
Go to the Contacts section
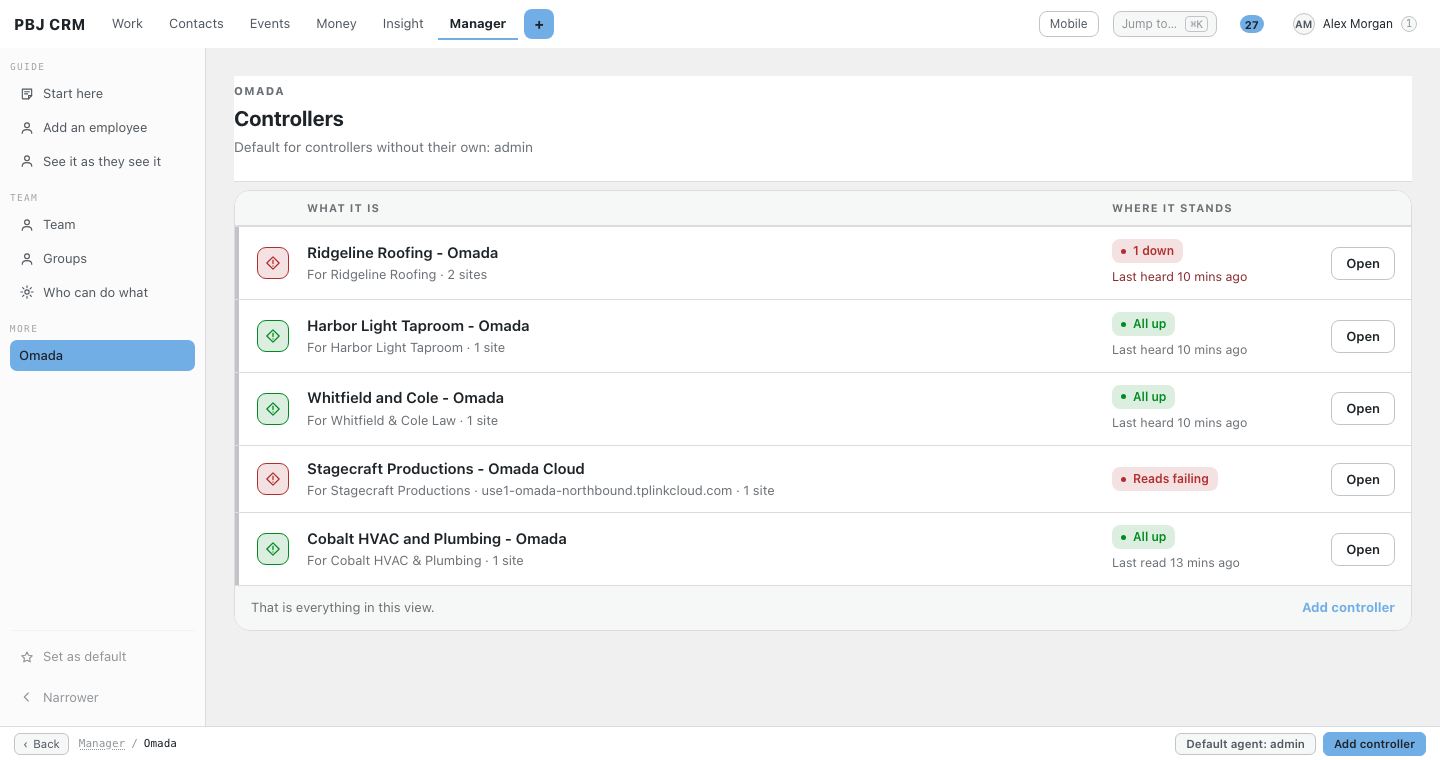click(196, 24)
